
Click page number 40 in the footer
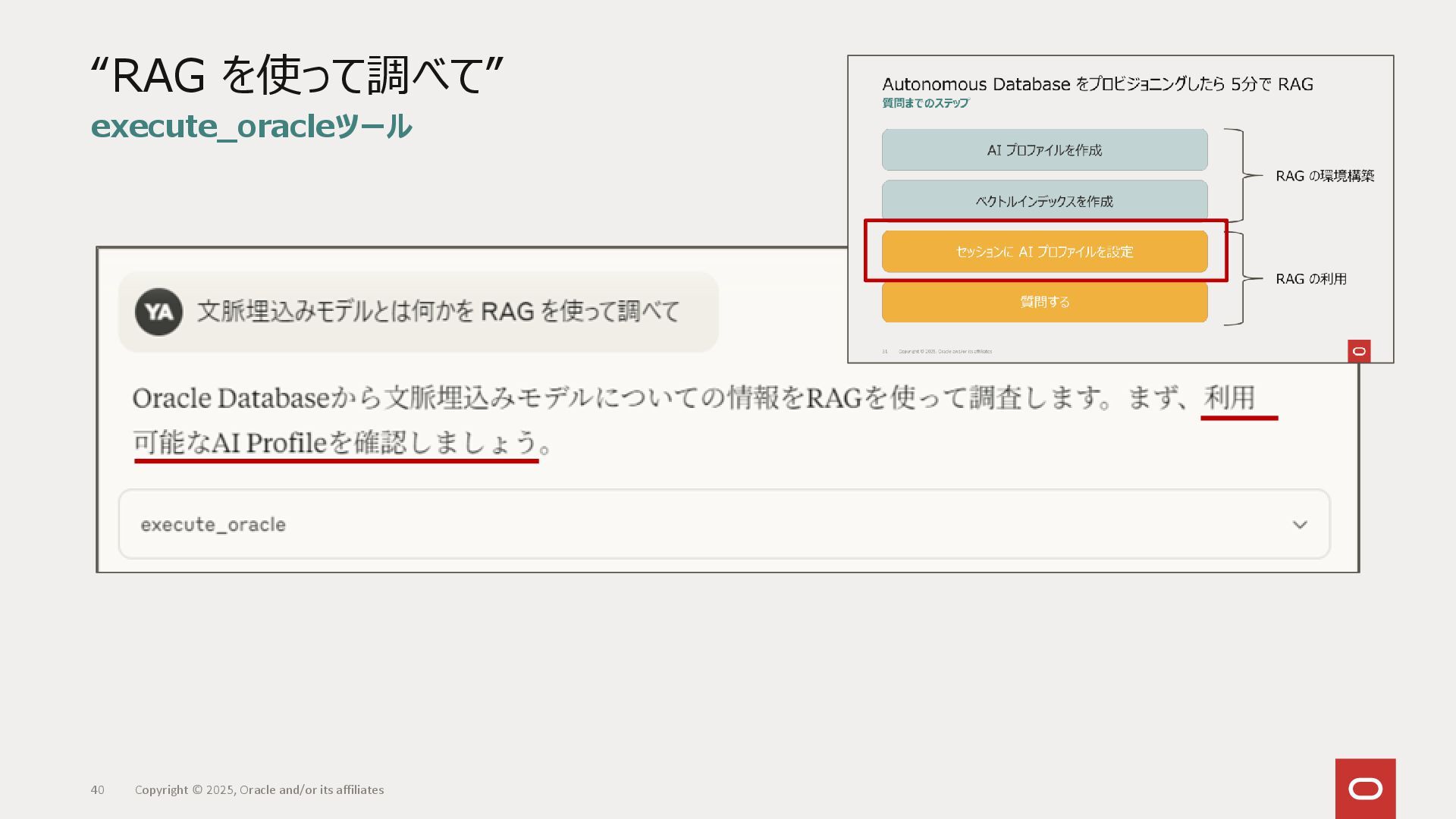click(x=97, y=789)
